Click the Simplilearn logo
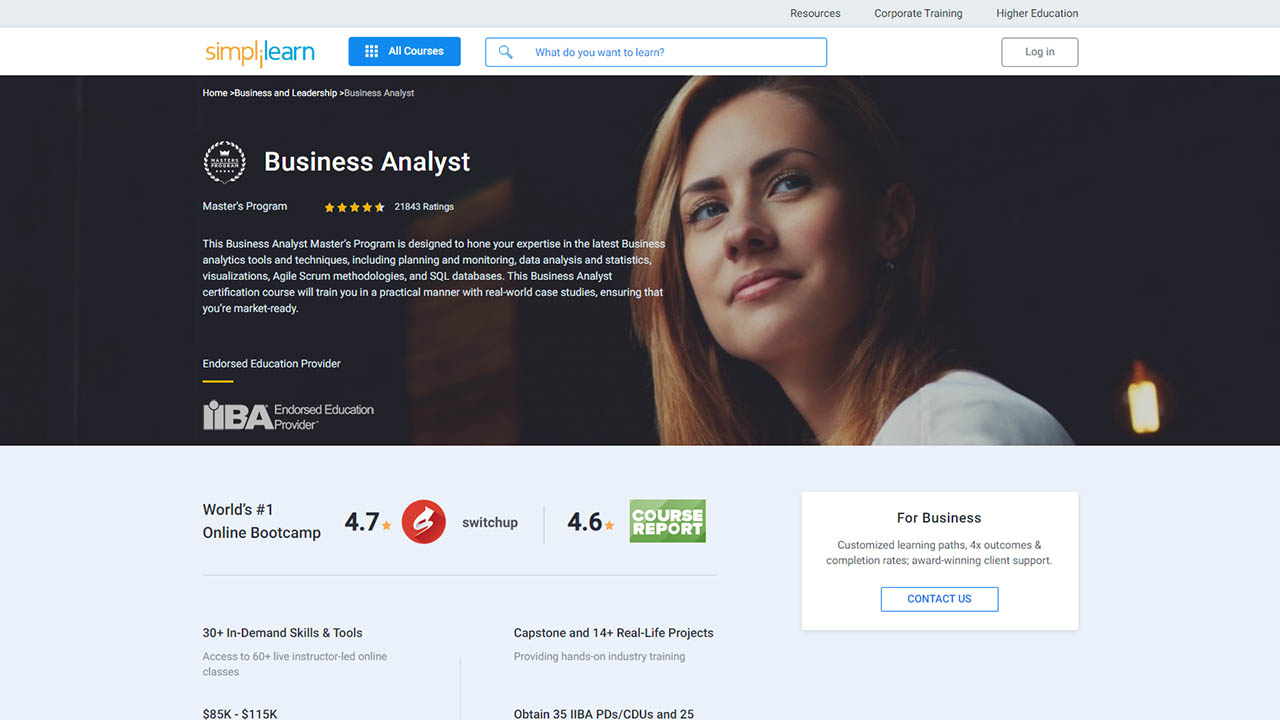The height and width of the screenshot is (720, 1280). click(259, 51)
